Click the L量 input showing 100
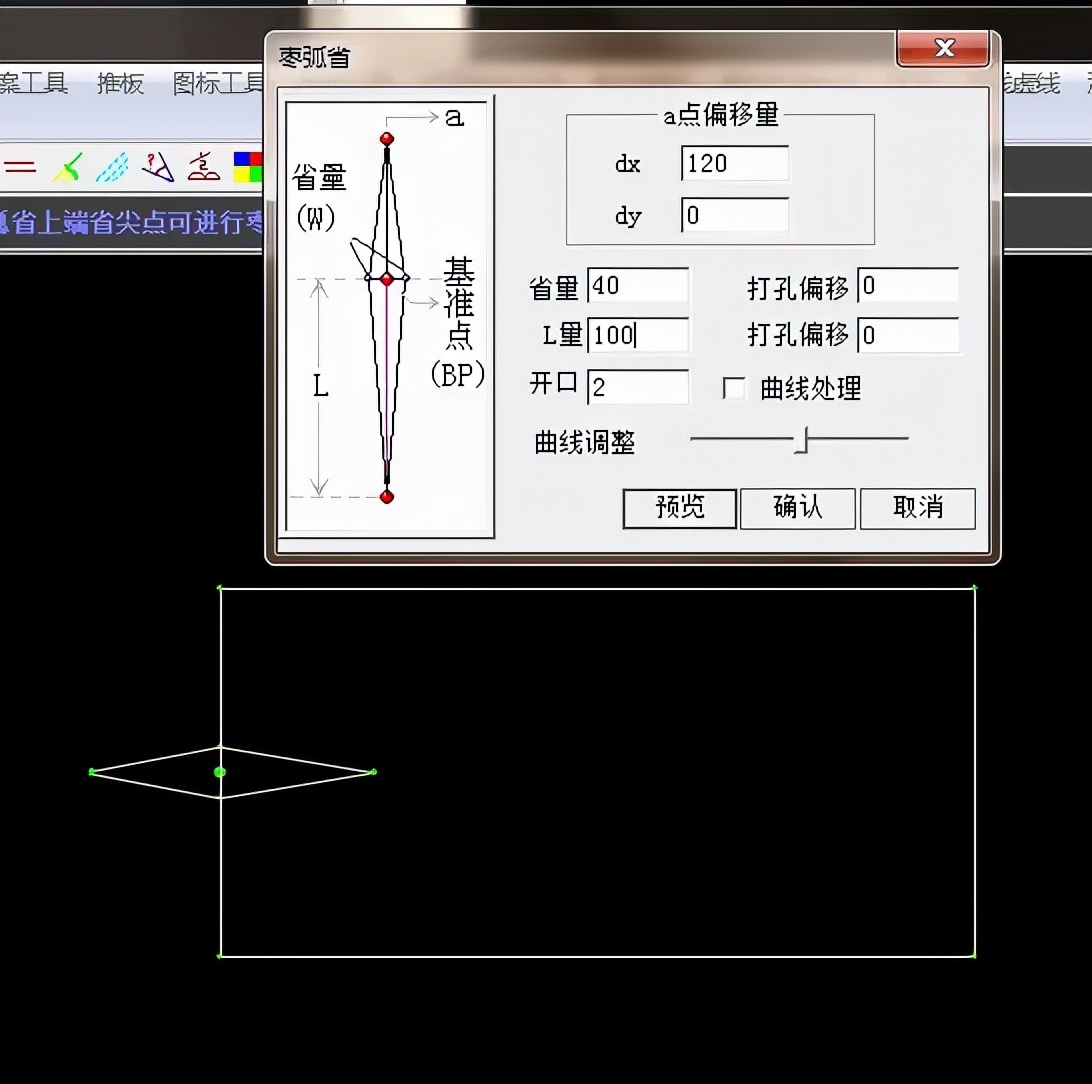The height and width of the screenshot is (1084, 1092). tap(638, 336)
